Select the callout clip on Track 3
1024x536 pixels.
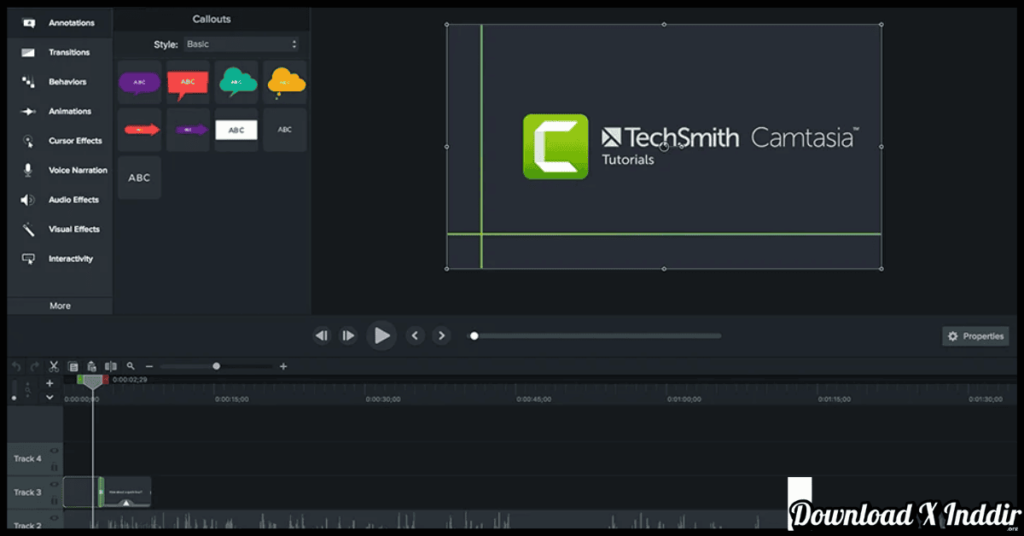[x=125, y=492]
